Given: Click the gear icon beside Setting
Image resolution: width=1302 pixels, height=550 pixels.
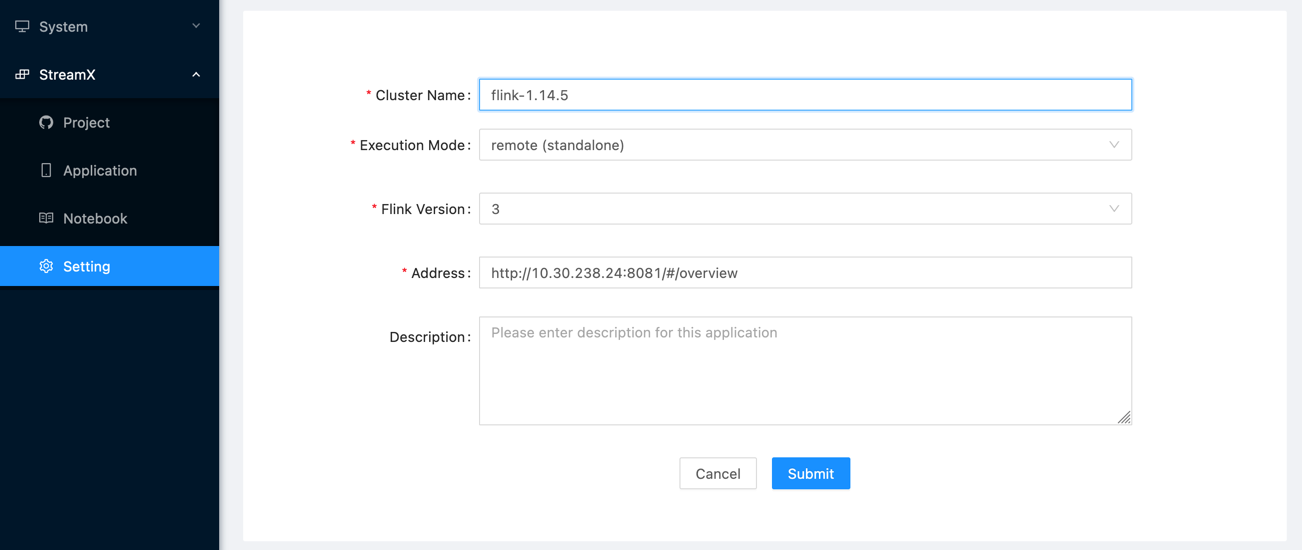Looking at the screenshot, I should 46,266.
